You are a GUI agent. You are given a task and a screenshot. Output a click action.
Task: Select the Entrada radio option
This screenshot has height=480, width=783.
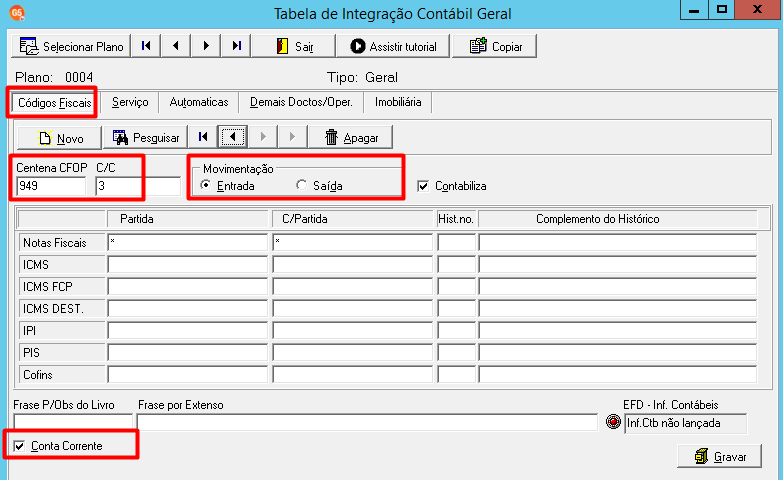[205, 185]
